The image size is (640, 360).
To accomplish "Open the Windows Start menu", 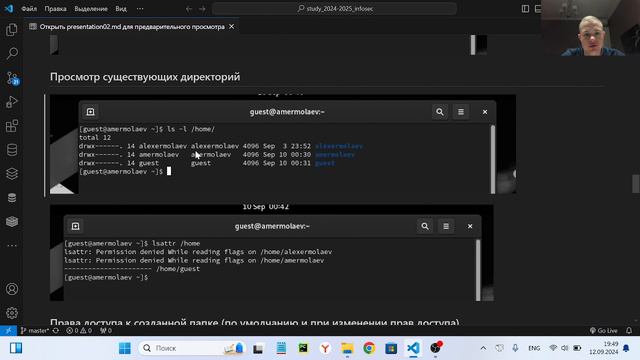I will click(125, 348).
